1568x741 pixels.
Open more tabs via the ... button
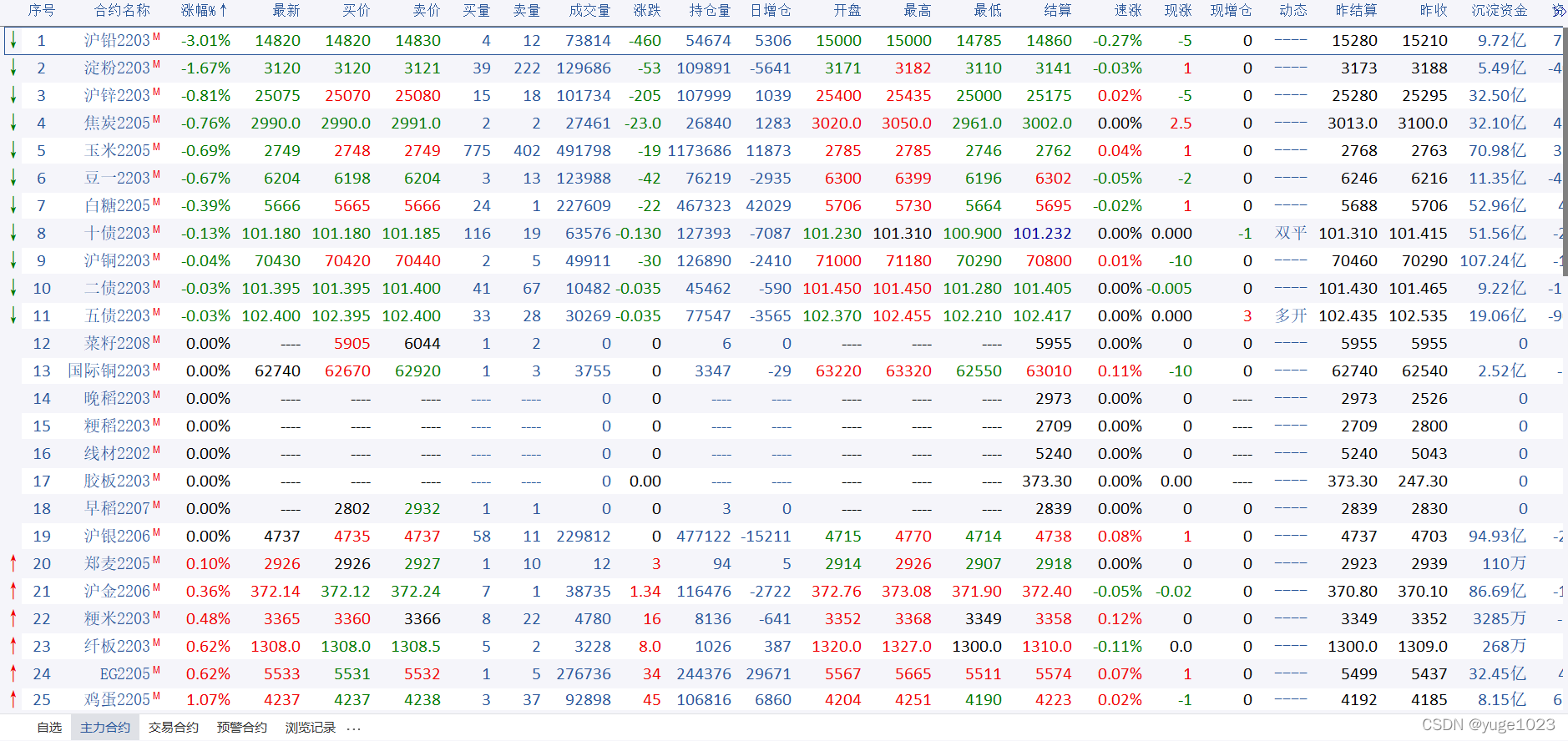click(x=354, y=728)
